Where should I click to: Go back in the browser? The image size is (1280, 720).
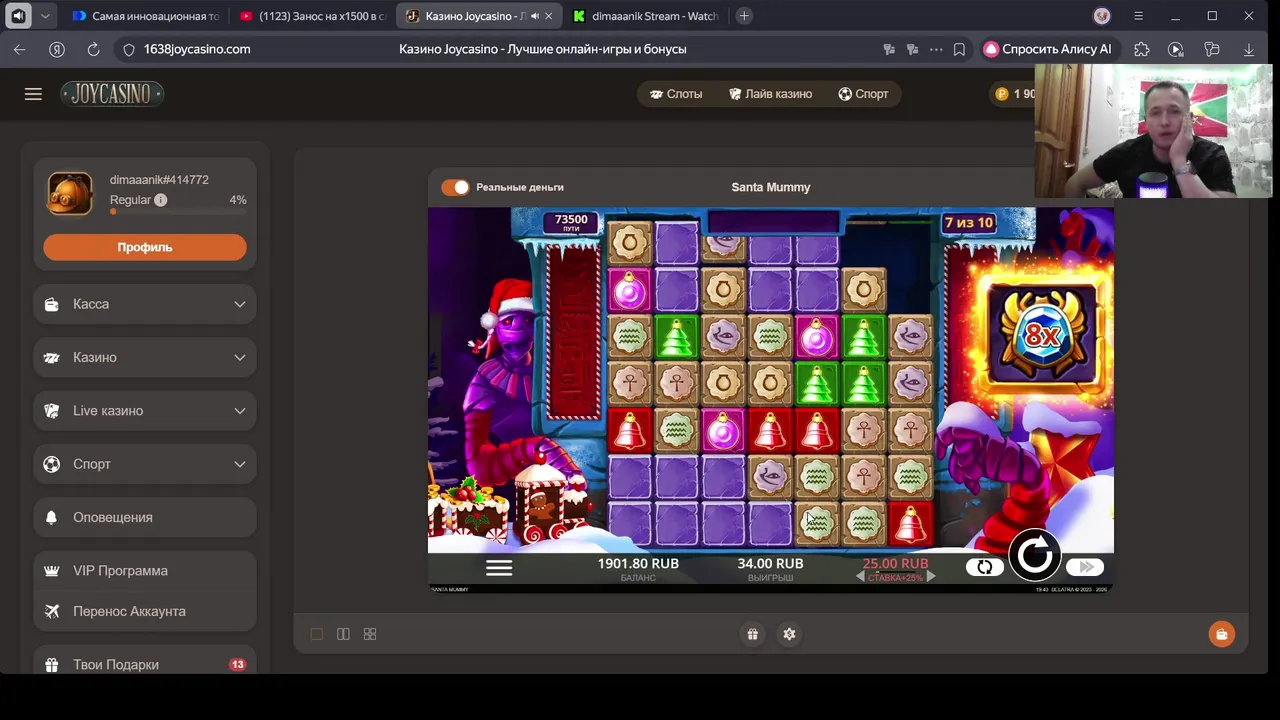tap(20, 49)
